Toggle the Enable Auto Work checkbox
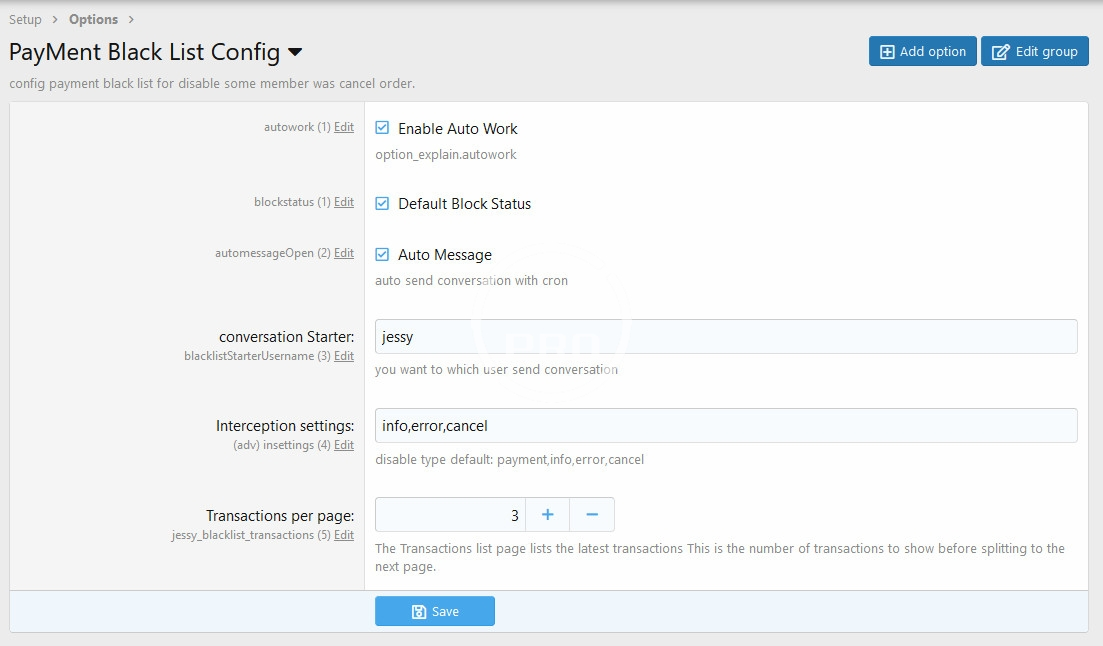1103x646 pixels. [x=382, y=128]
